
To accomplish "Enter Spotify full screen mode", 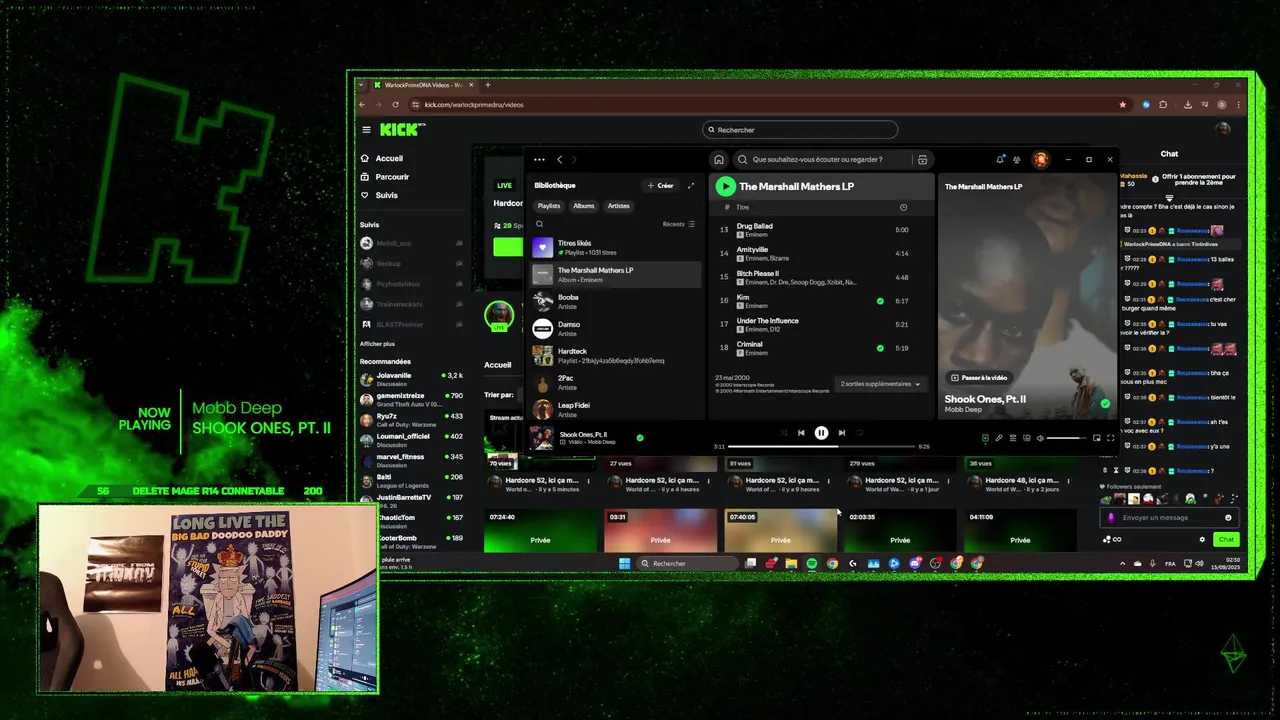I will tap(1110, 438).
